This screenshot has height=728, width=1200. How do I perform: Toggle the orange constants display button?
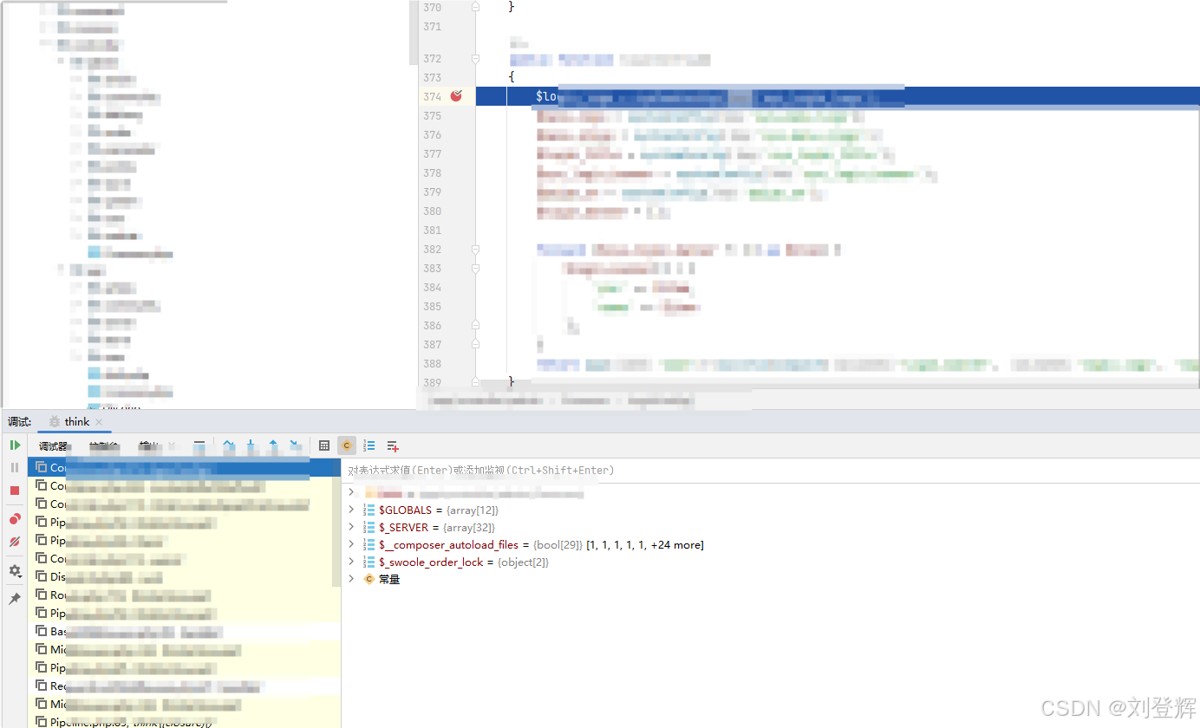[346, 446]
